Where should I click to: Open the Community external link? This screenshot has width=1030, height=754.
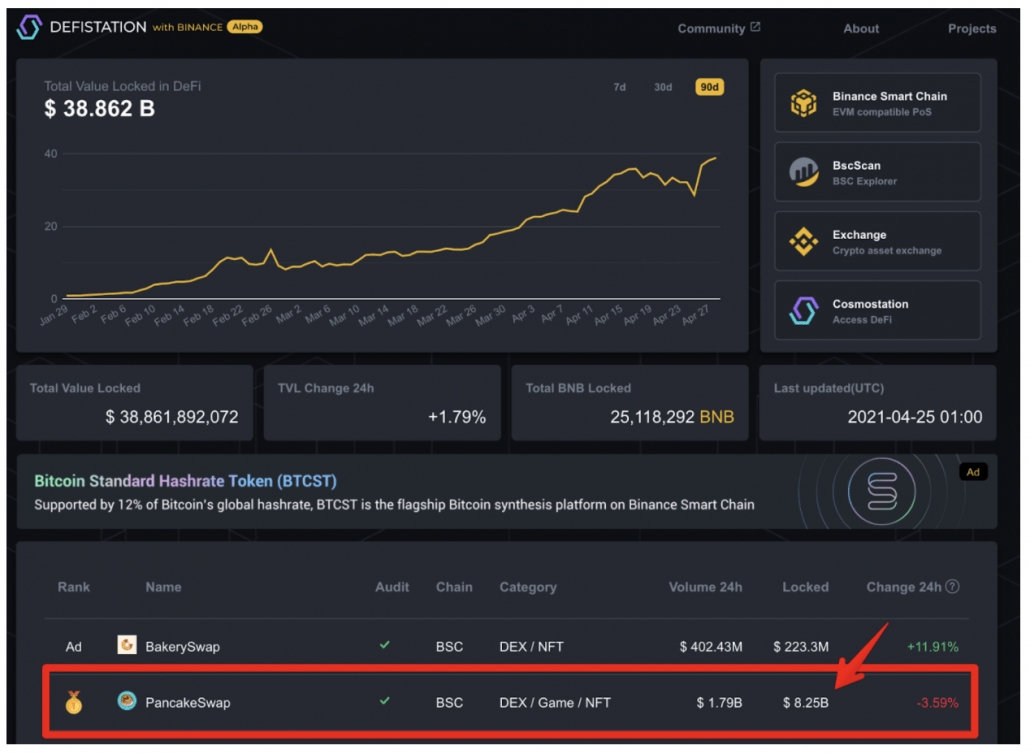coord(719,28)
